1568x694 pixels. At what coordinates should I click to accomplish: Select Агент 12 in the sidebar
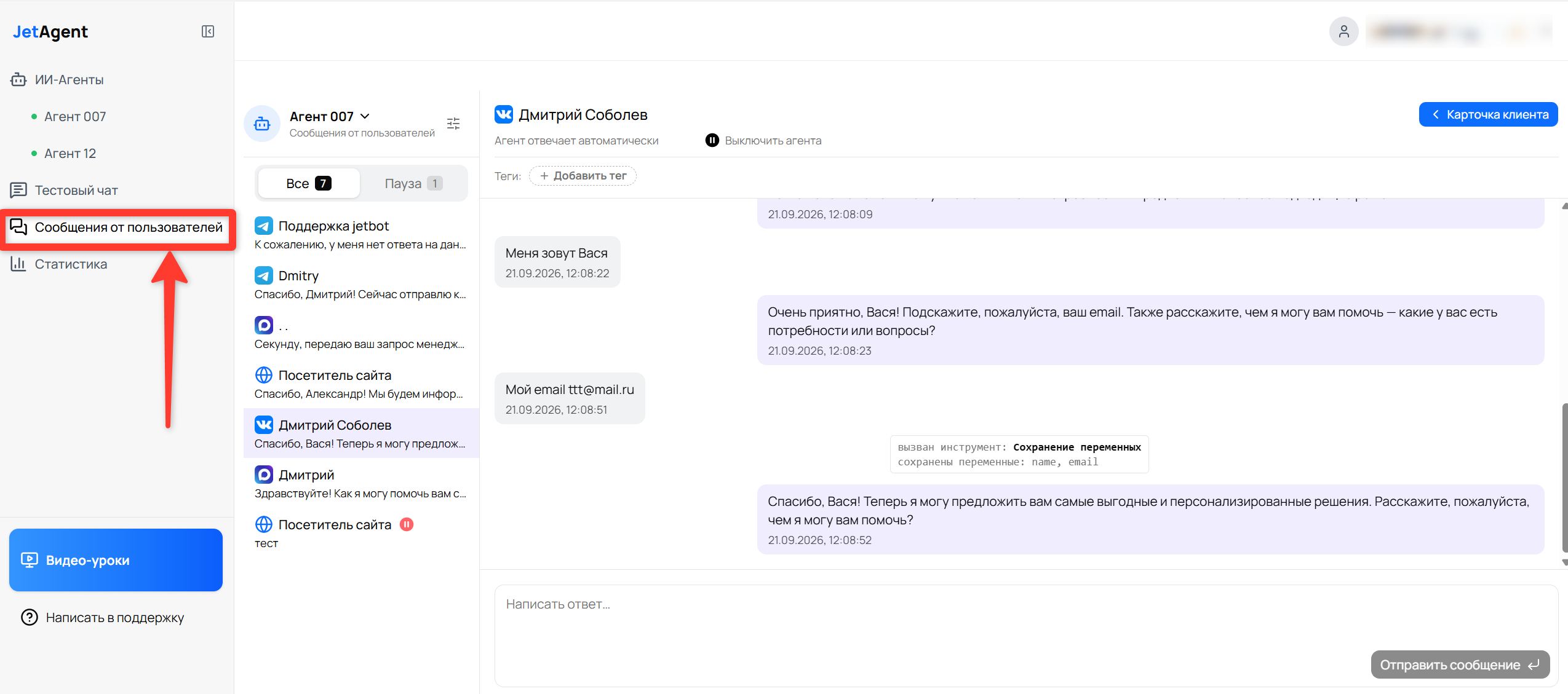70,154
